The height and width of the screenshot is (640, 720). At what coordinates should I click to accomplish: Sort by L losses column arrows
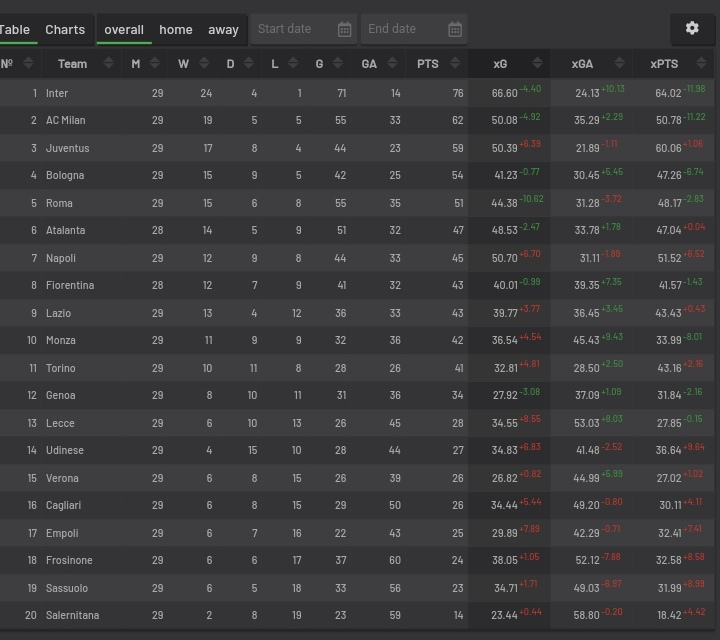(293, 63)
